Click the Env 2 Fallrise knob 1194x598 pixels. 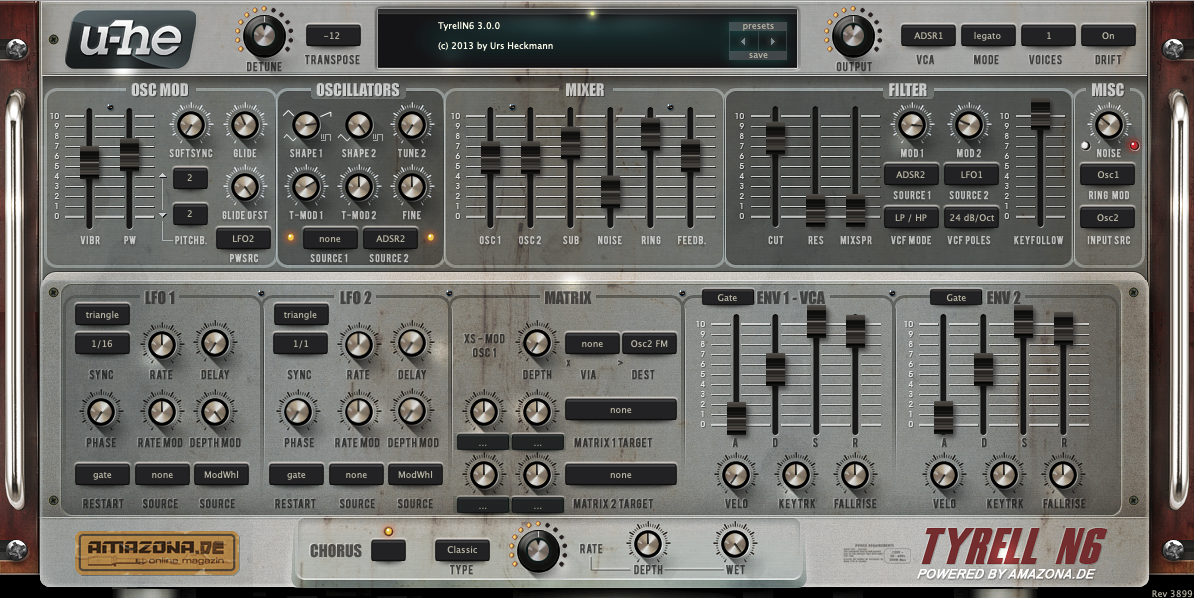pyautogui.click(x=1062, y=475)
